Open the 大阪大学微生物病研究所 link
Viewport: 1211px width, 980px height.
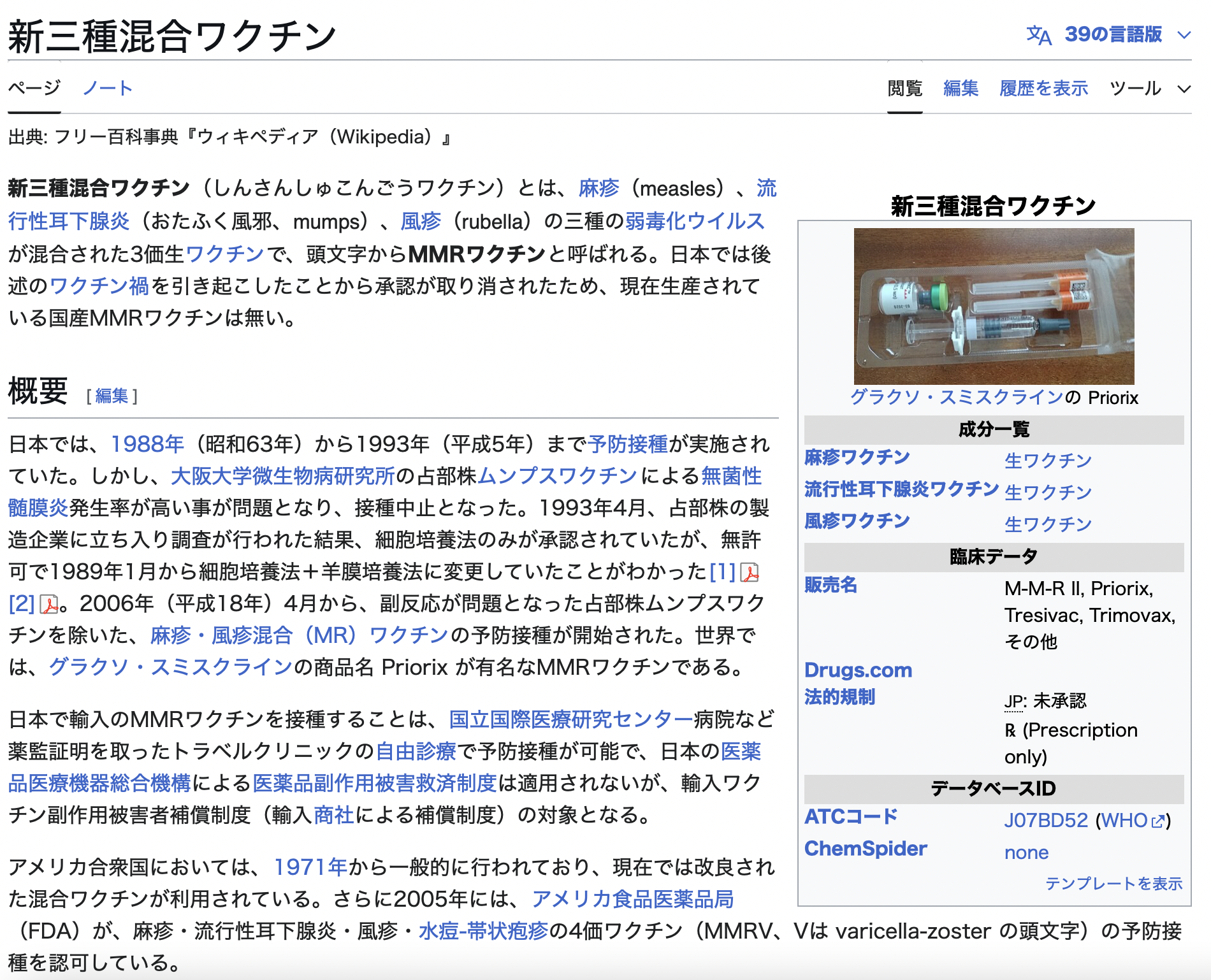(x=283, y=476)
